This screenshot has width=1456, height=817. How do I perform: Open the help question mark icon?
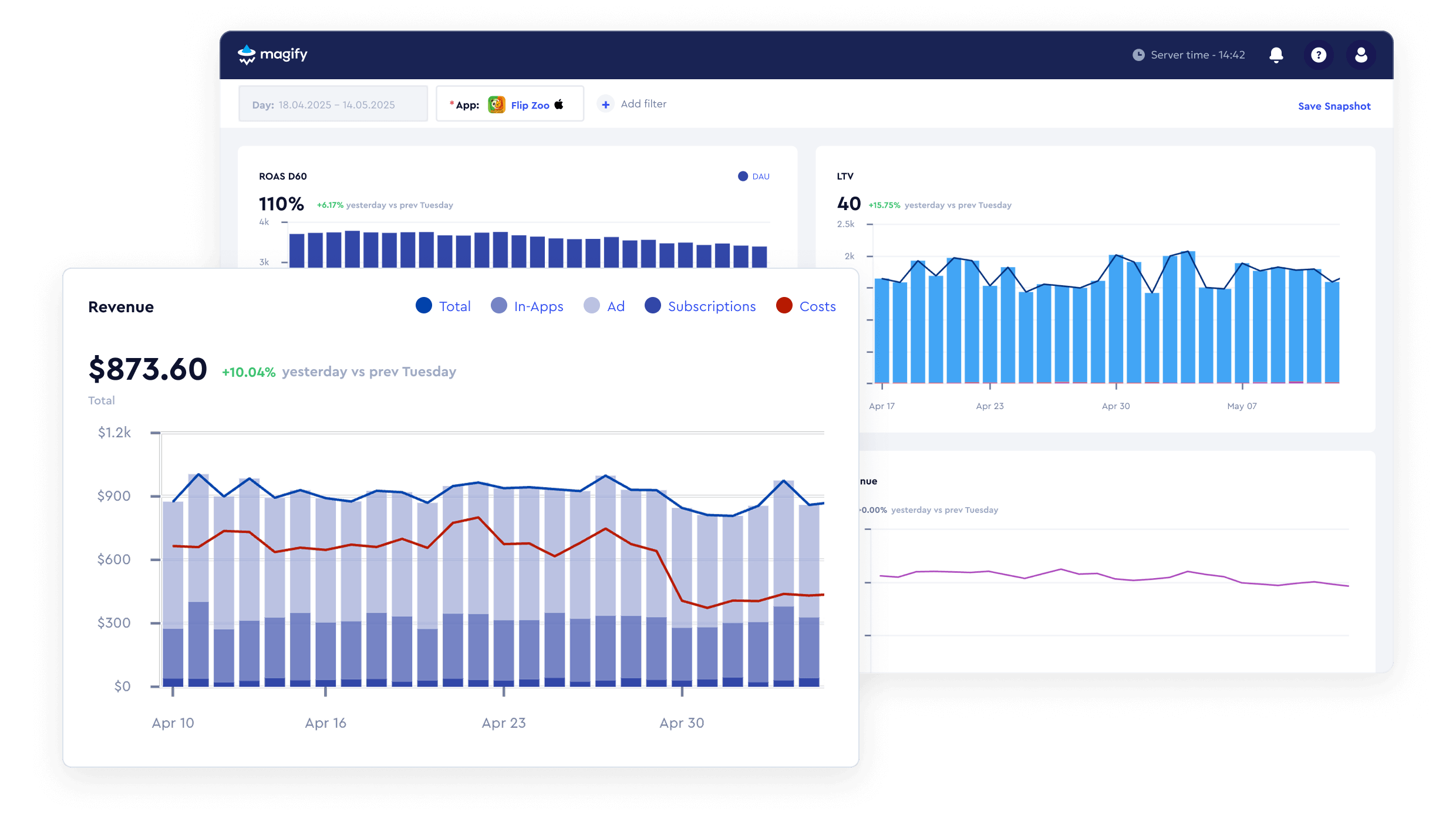pyautogui.click(x=1319, y=55)
